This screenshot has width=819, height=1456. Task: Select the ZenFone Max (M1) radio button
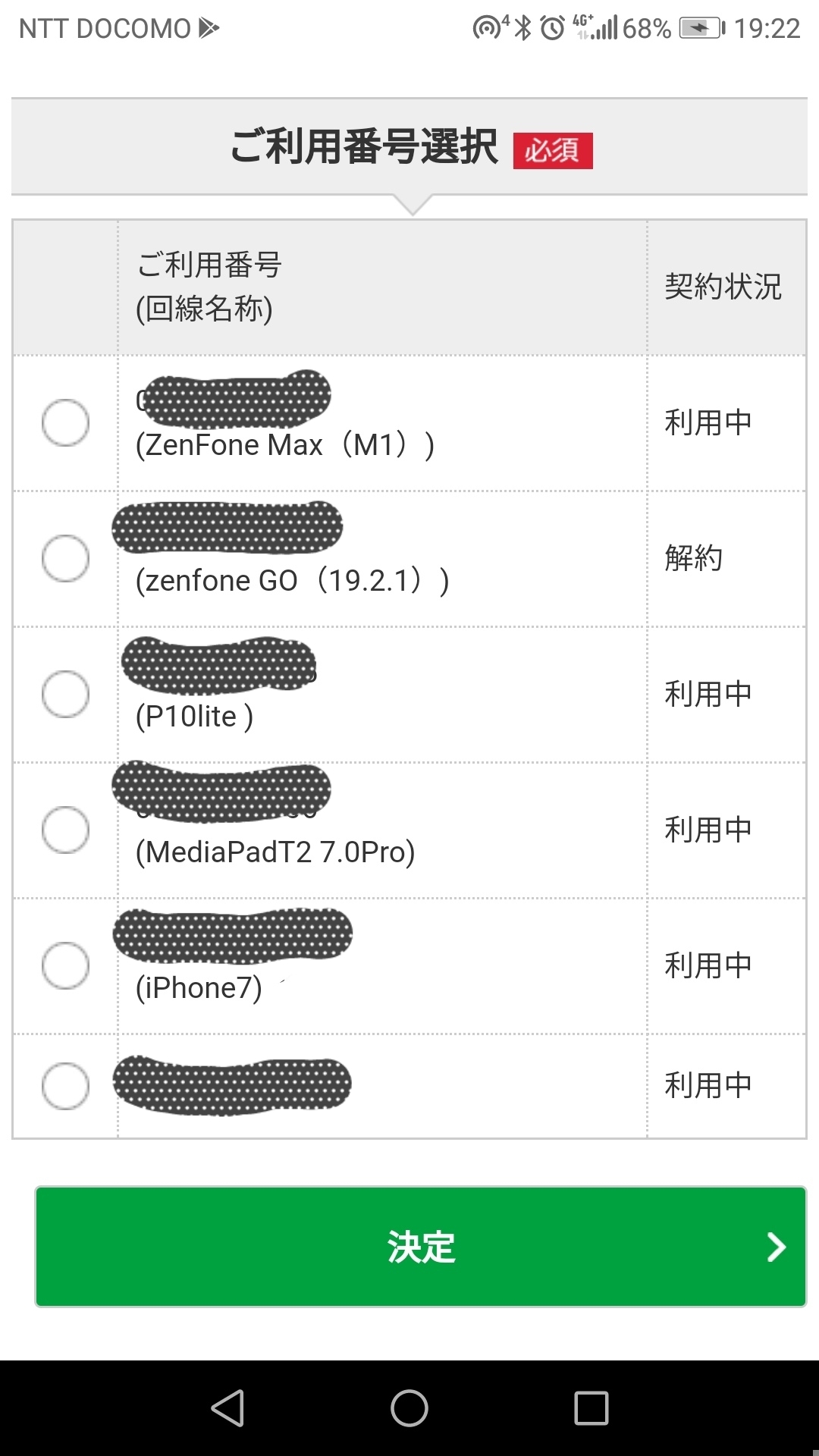coord(65,422)
